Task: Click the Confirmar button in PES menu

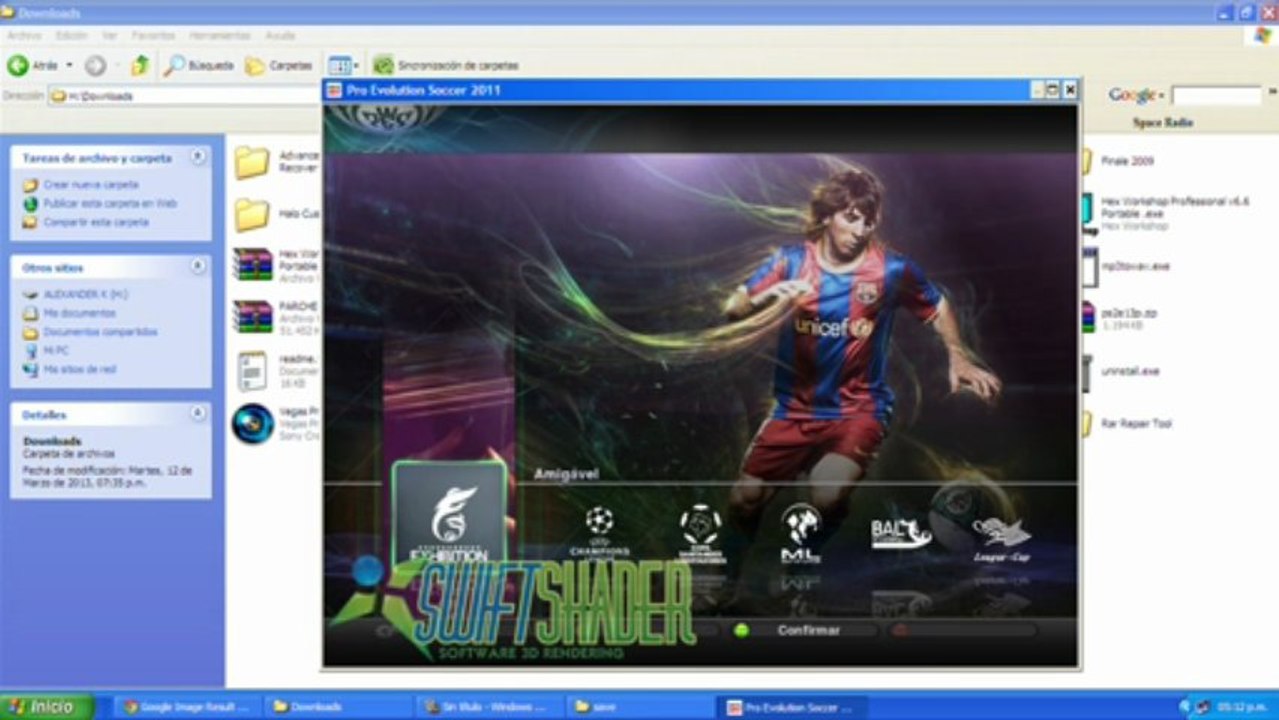Action: tap(809, 631)
